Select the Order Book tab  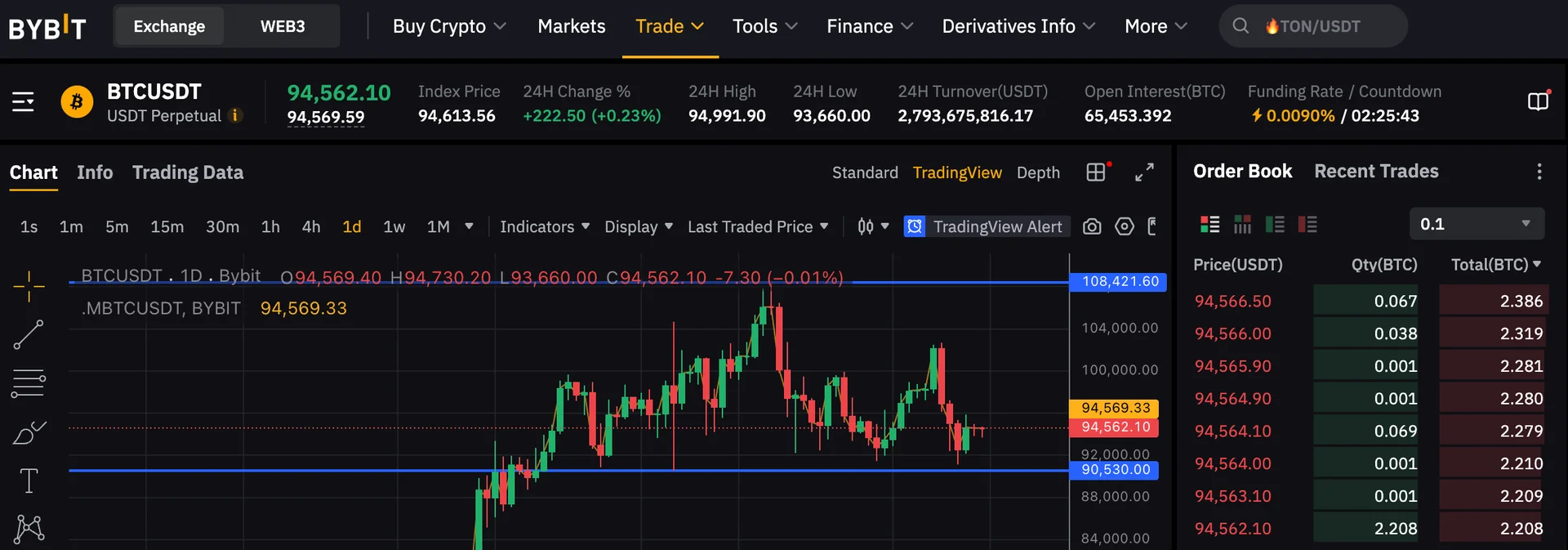tap(1242, 172)
